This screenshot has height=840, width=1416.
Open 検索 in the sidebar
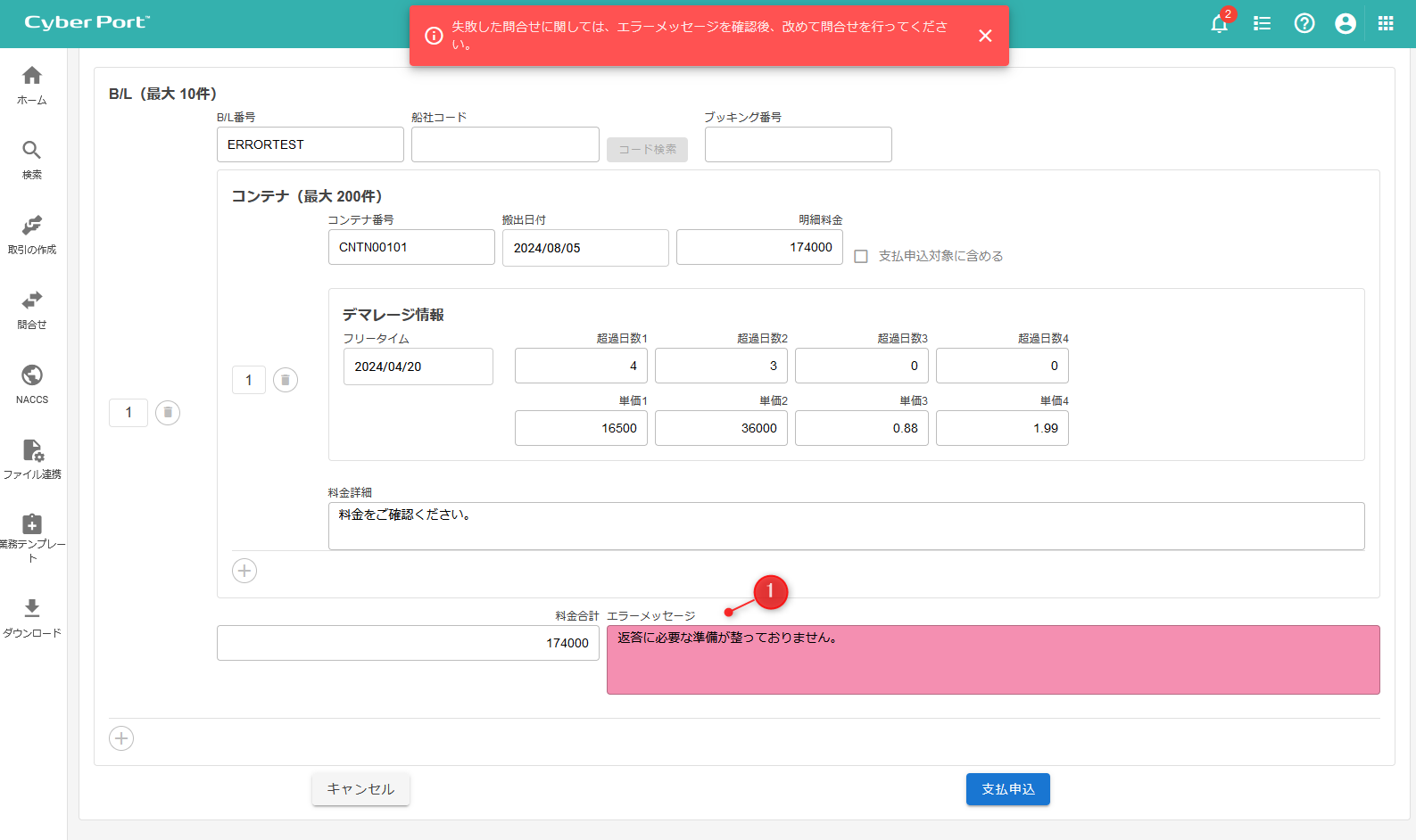(x=32, y=160)
